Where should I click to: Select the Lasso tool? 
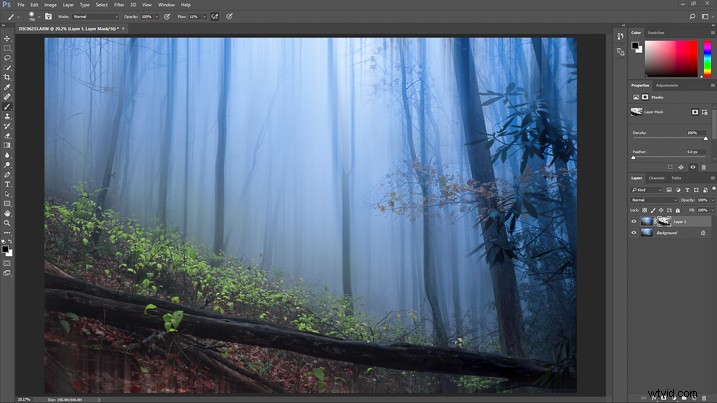coord(7,58)
